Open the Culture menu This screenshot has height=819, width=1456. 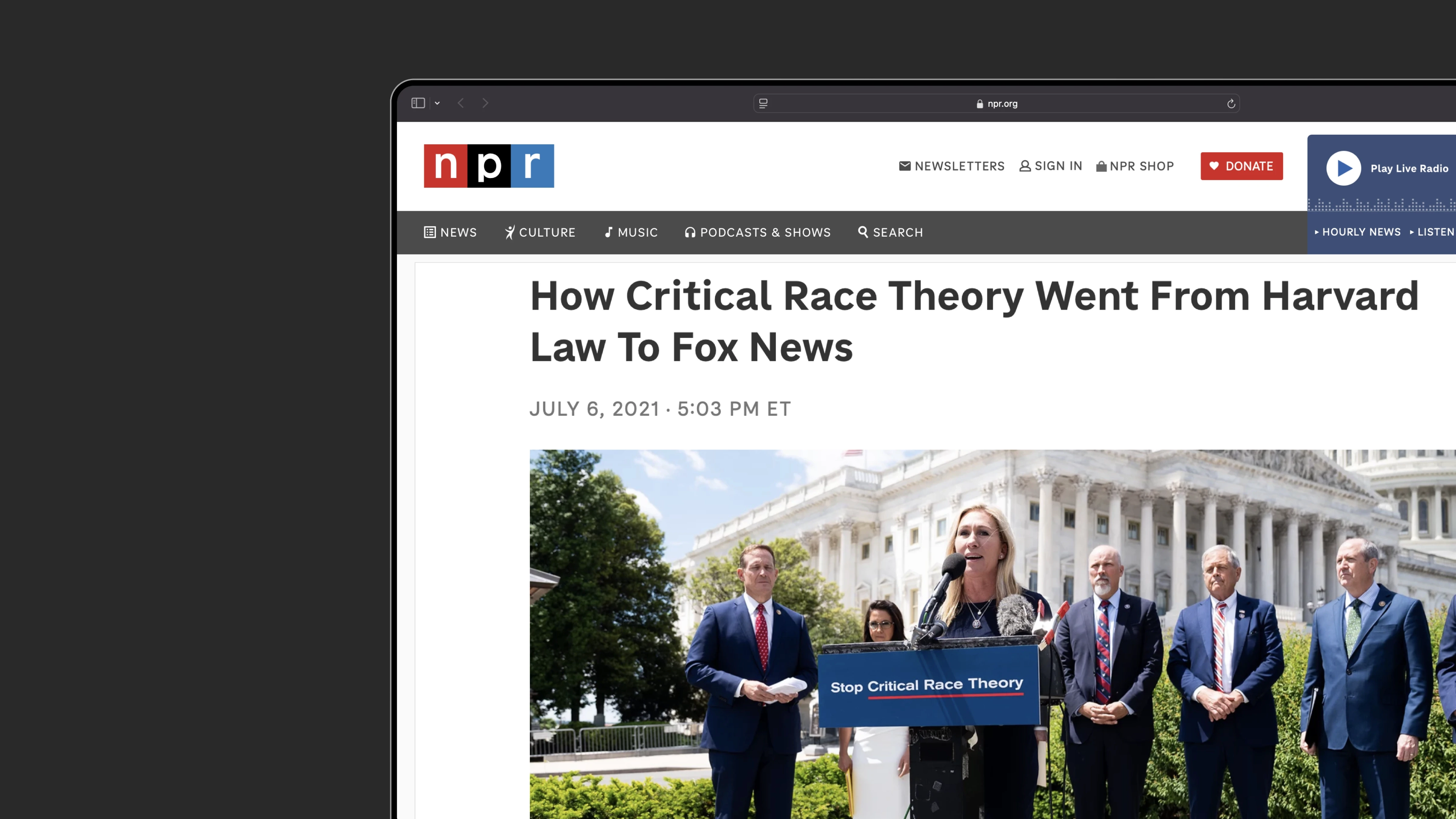pyautogui.click(x=540, y=232)
